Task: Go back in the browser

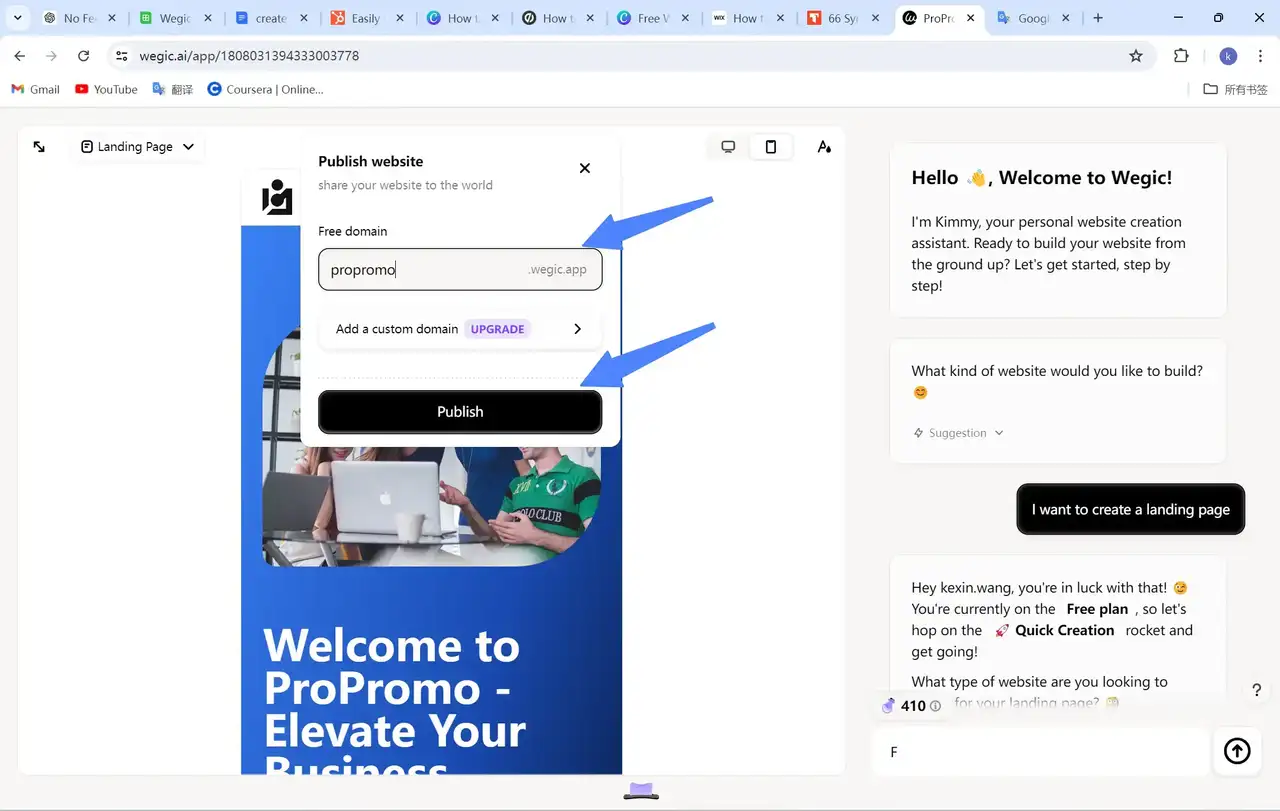Action: tap(20, 56)
